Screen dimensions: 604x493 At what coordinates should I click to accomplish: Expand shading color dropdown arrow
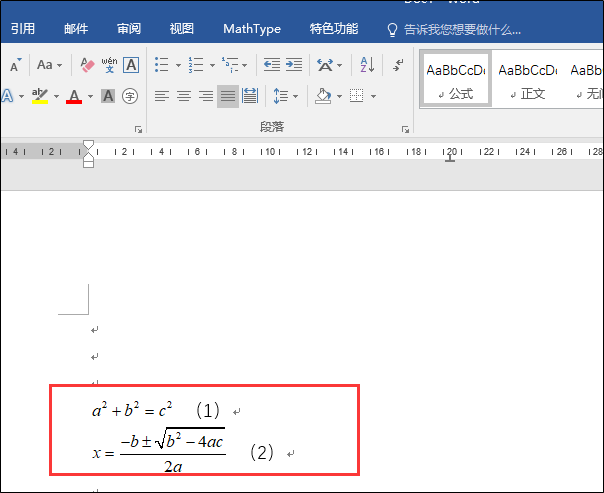(339, 96)
